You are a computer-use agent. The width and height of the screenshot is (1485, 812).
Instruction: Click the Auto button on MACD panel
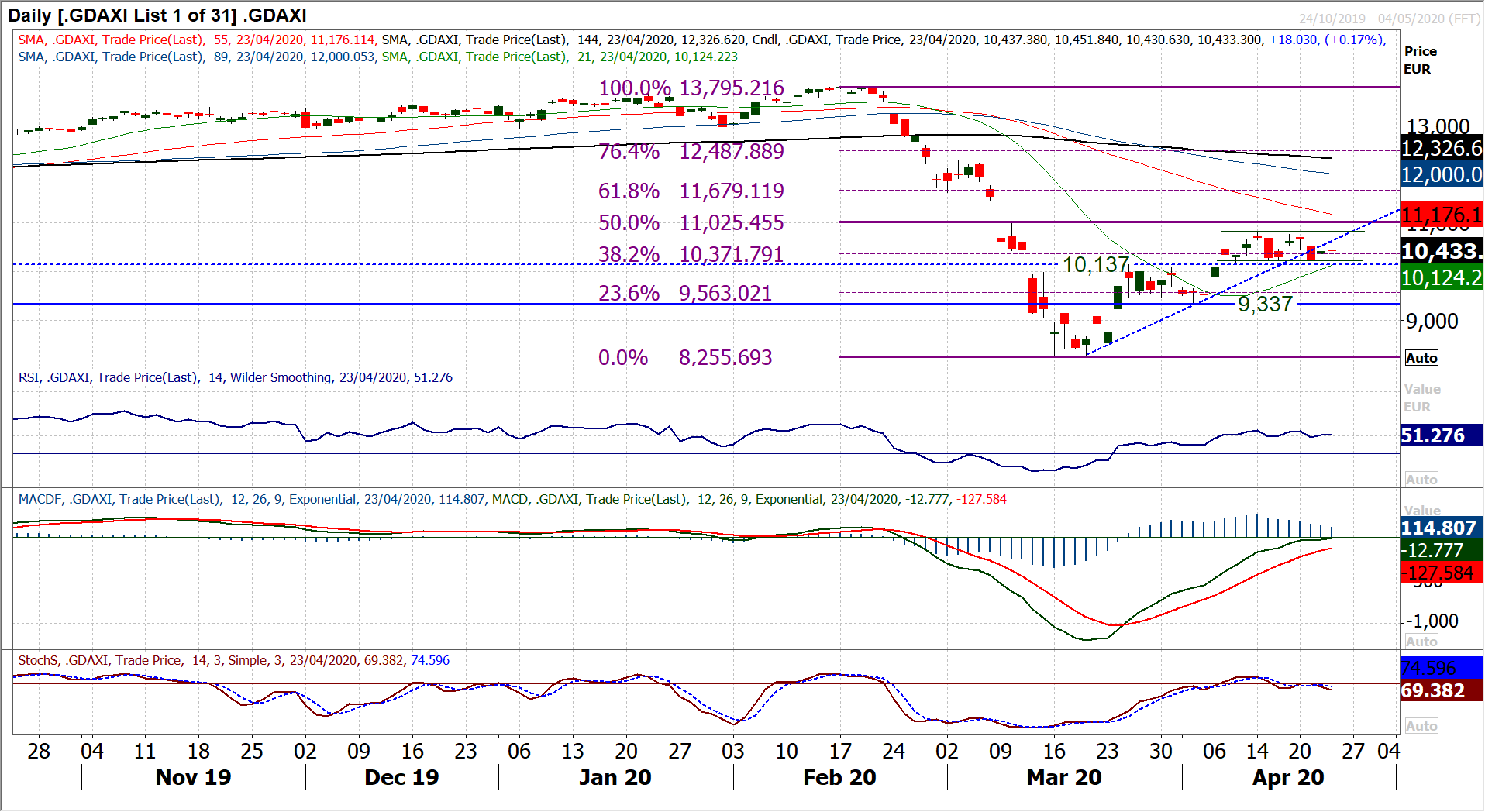(1421, 642)
